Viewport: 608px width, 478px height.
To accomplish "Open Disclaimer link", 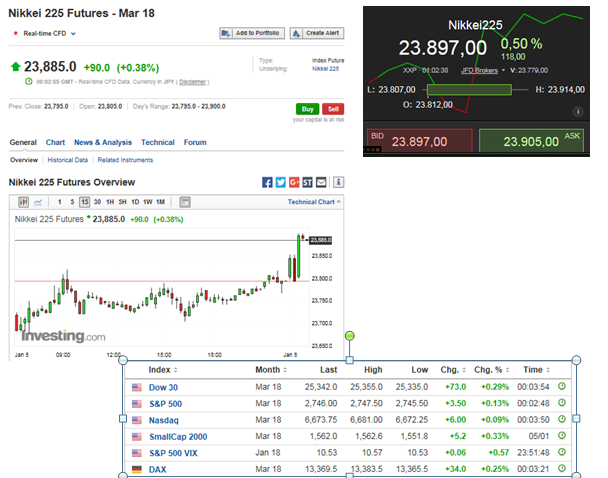I will click(192, 82).
